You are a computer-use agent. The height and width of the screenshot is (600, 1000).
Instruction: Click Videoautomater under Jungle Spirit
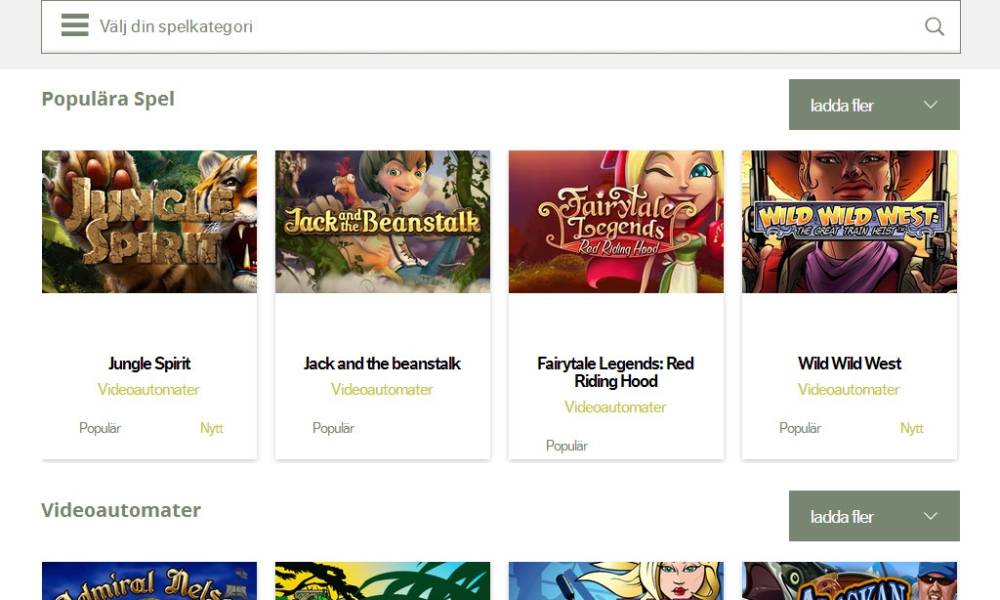(149, 390)
